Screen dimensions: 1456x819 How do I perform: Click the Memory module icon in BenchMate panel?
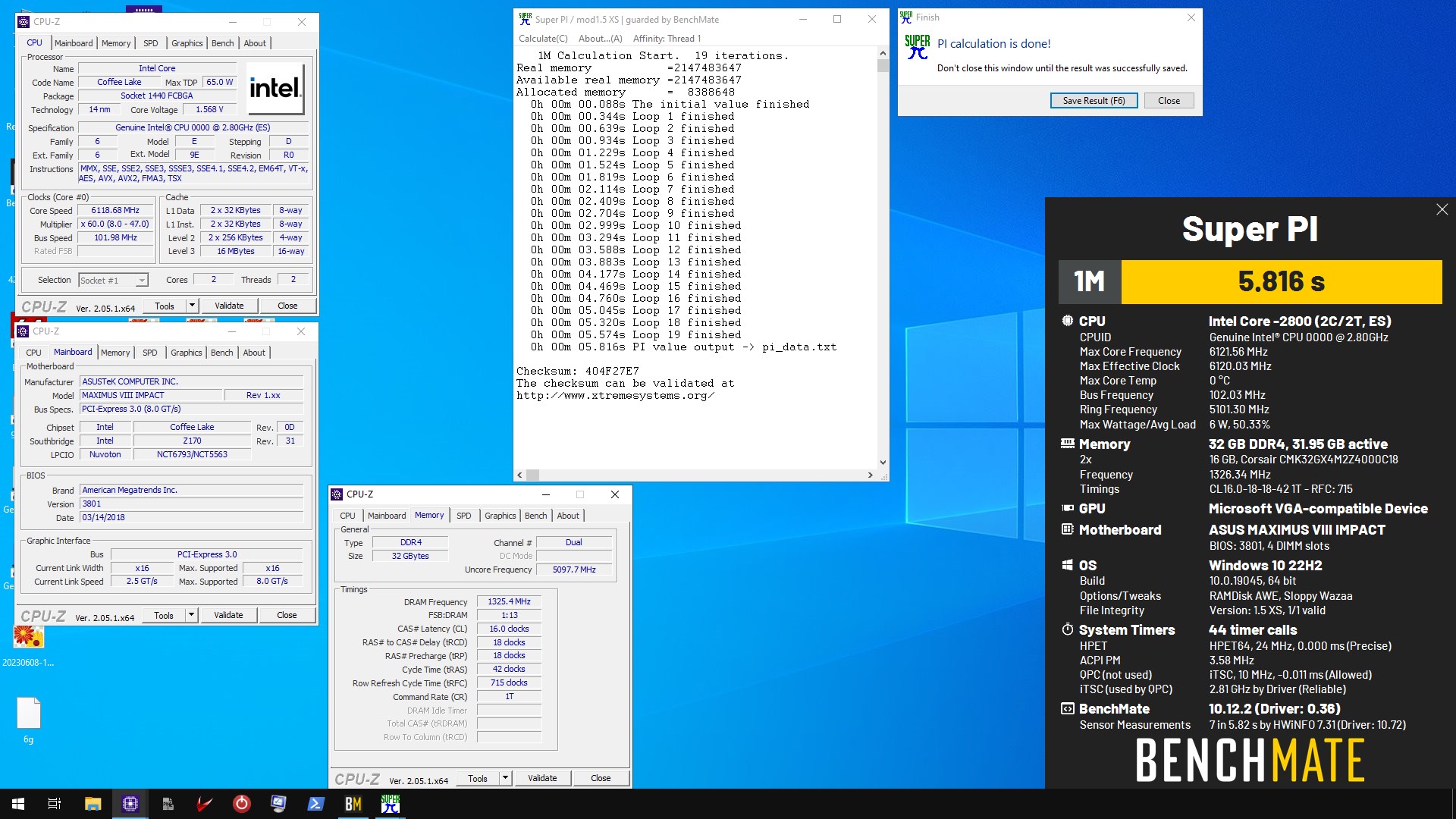pos(1067,443)
